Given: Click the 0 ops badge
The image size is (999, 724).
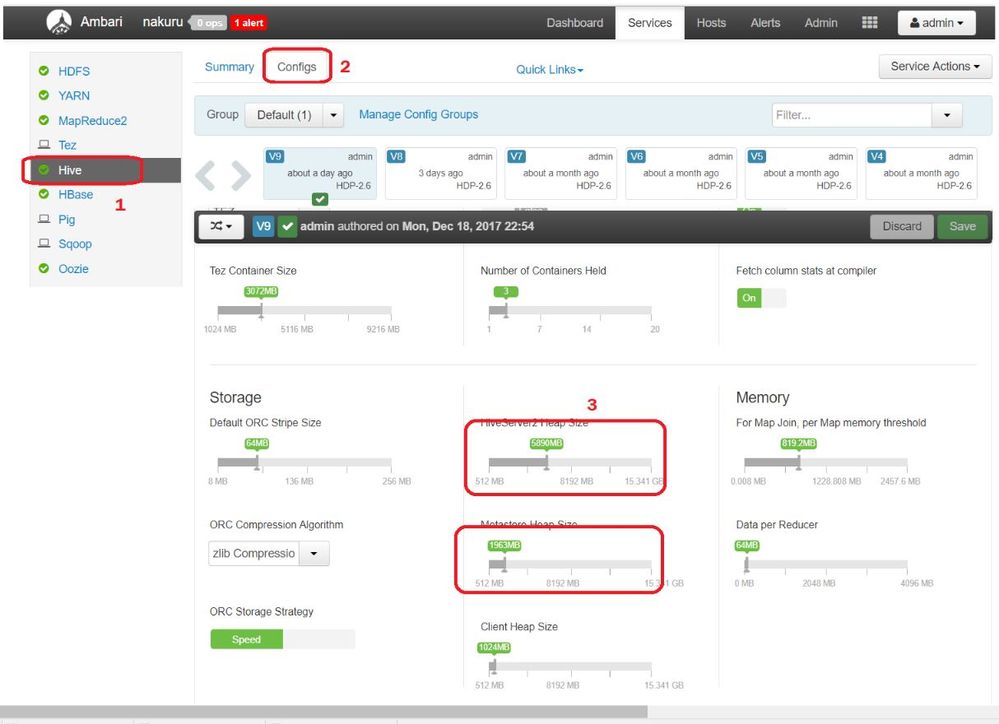Looking at the screenshot, I should [209, 23].
